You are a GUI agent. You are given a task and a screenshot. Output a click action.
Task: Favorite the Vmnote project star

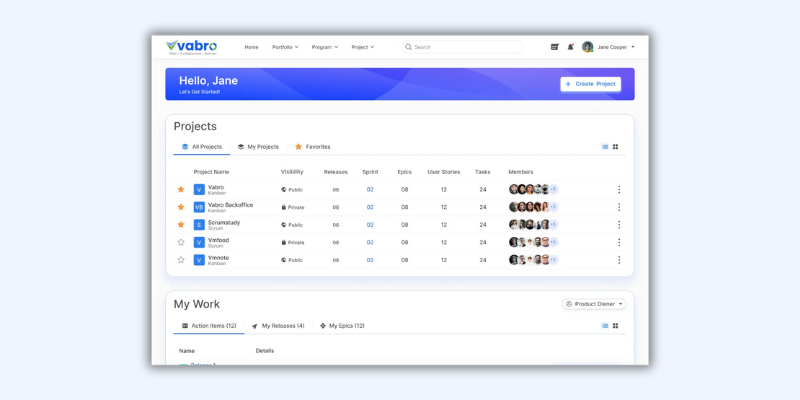click(181, 260)
